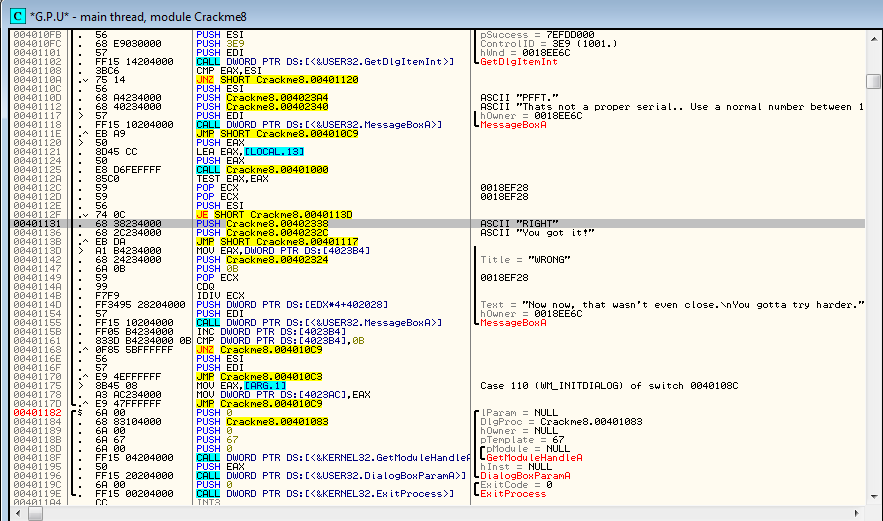883x521 pixels.
Task: Select PUSH Crackme8.004023A4 instruction
Action: [x=262, y=98]
